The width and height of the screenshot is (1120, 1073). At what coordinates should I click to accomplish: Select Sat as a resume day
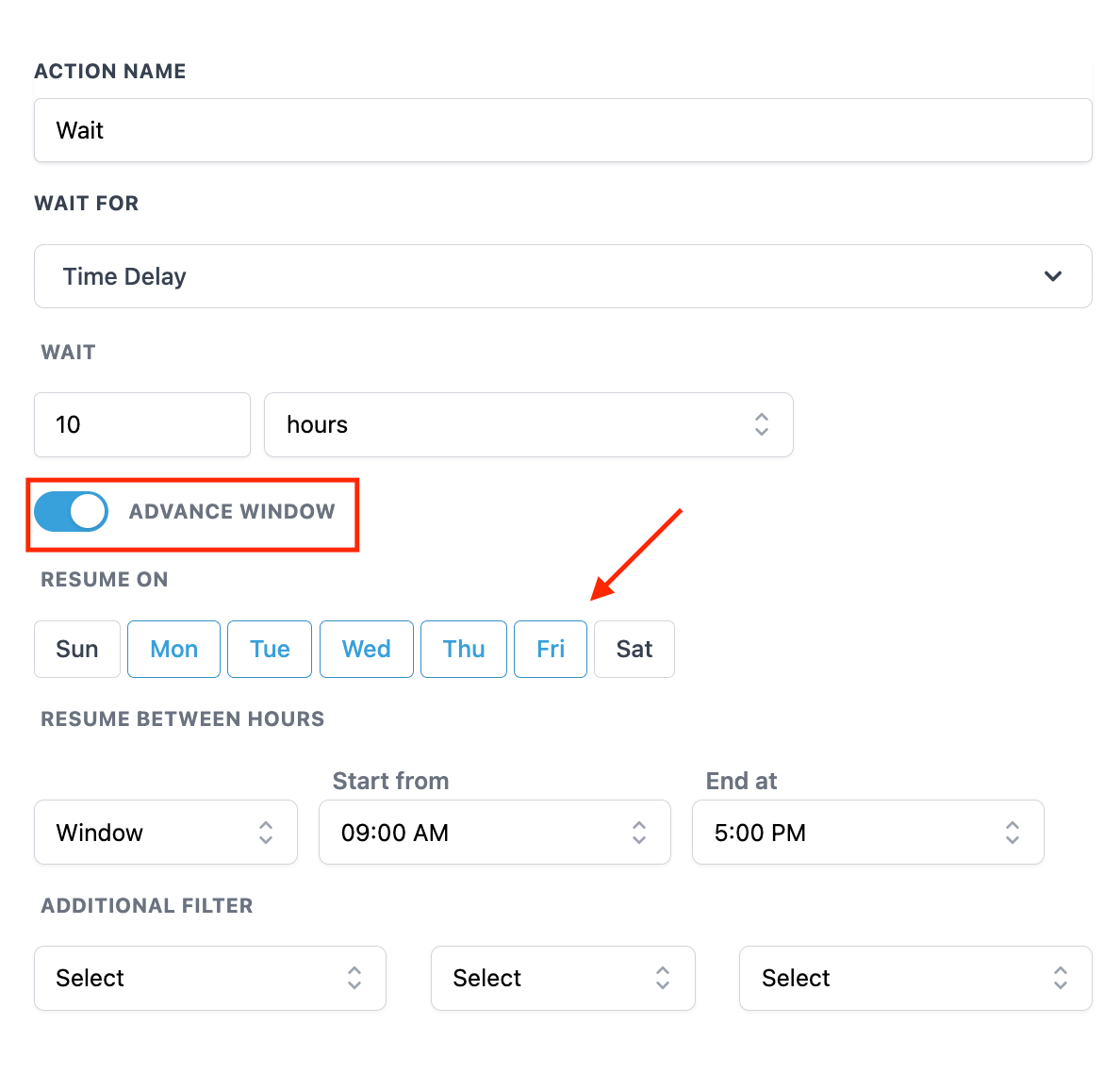tap(634, 649)
